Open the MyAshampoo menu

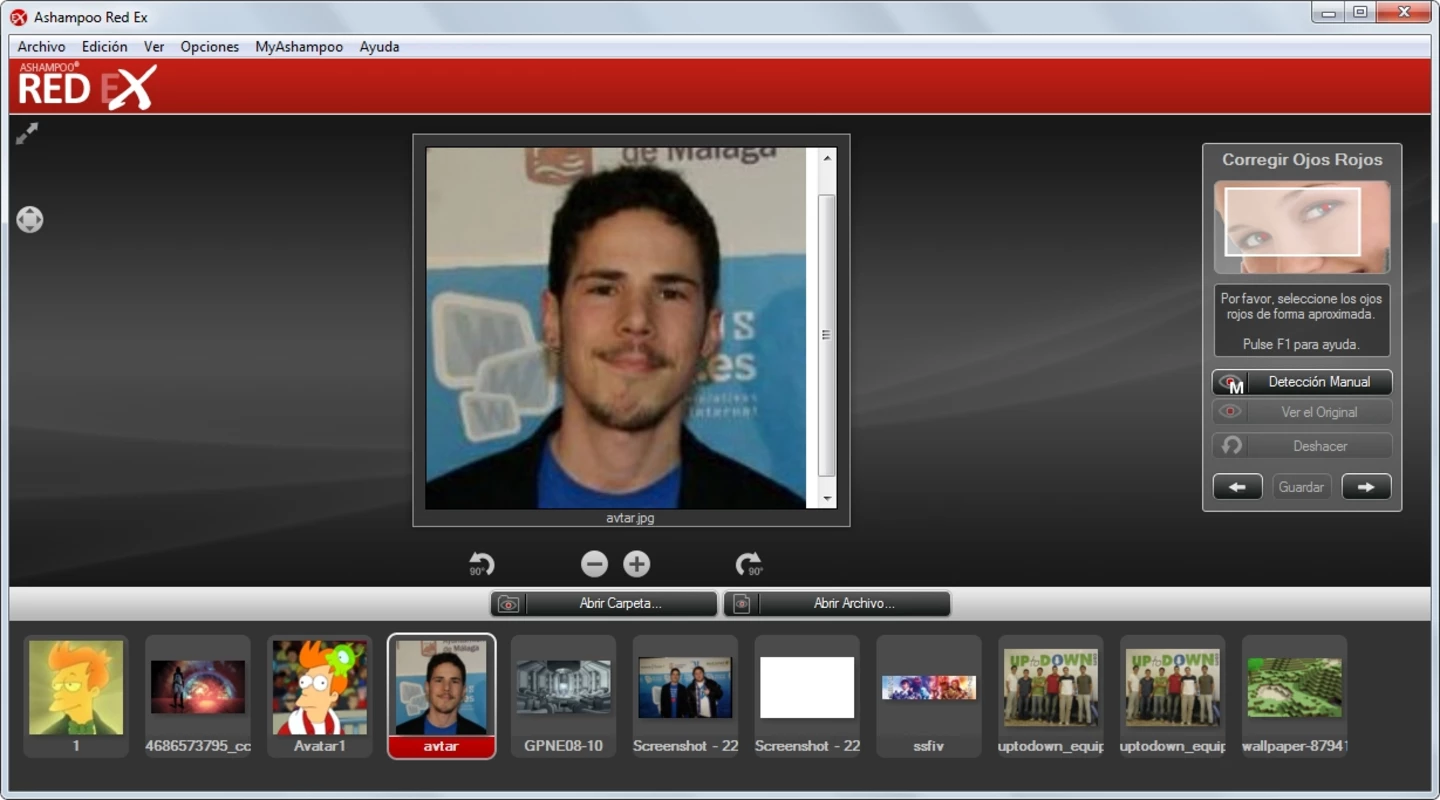coord(299,47)
